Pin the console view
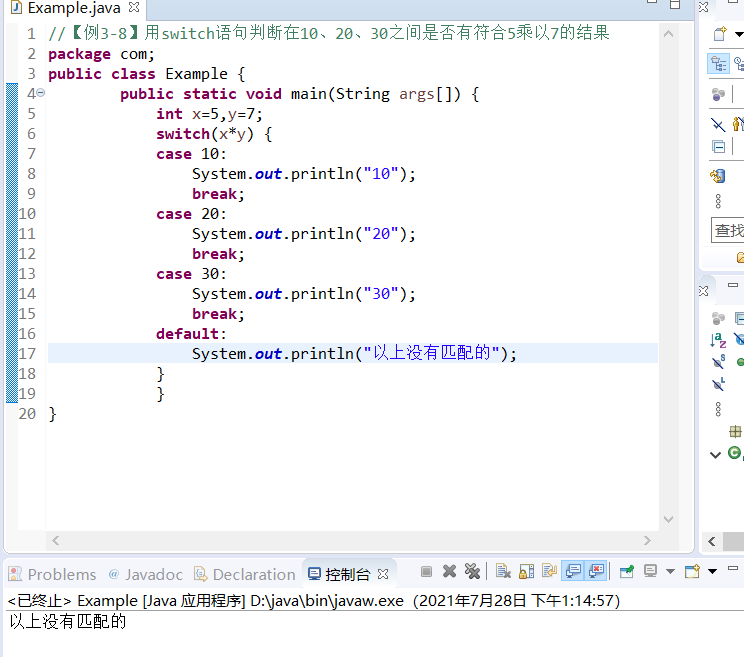744x657 pixels. coord(627,572)
